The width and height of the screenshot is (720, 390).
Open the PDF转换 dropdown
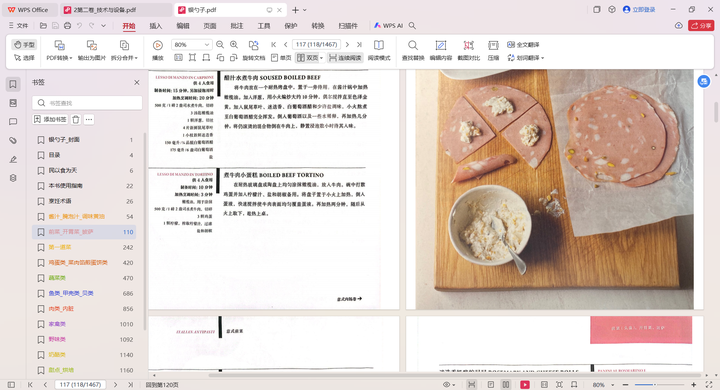59,58
